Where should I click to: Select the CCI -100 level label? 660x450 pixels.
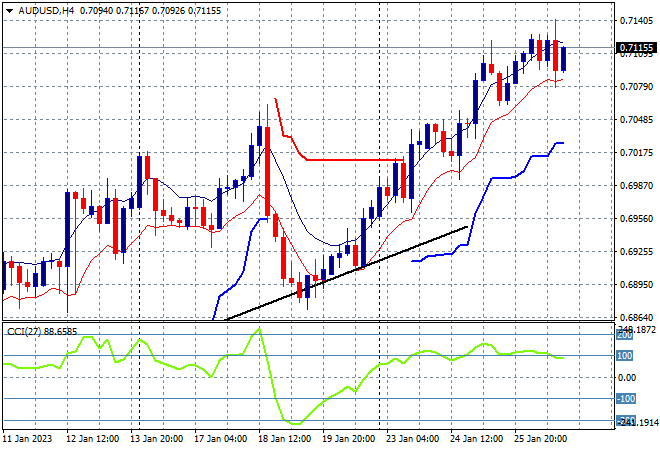point(625,399)
